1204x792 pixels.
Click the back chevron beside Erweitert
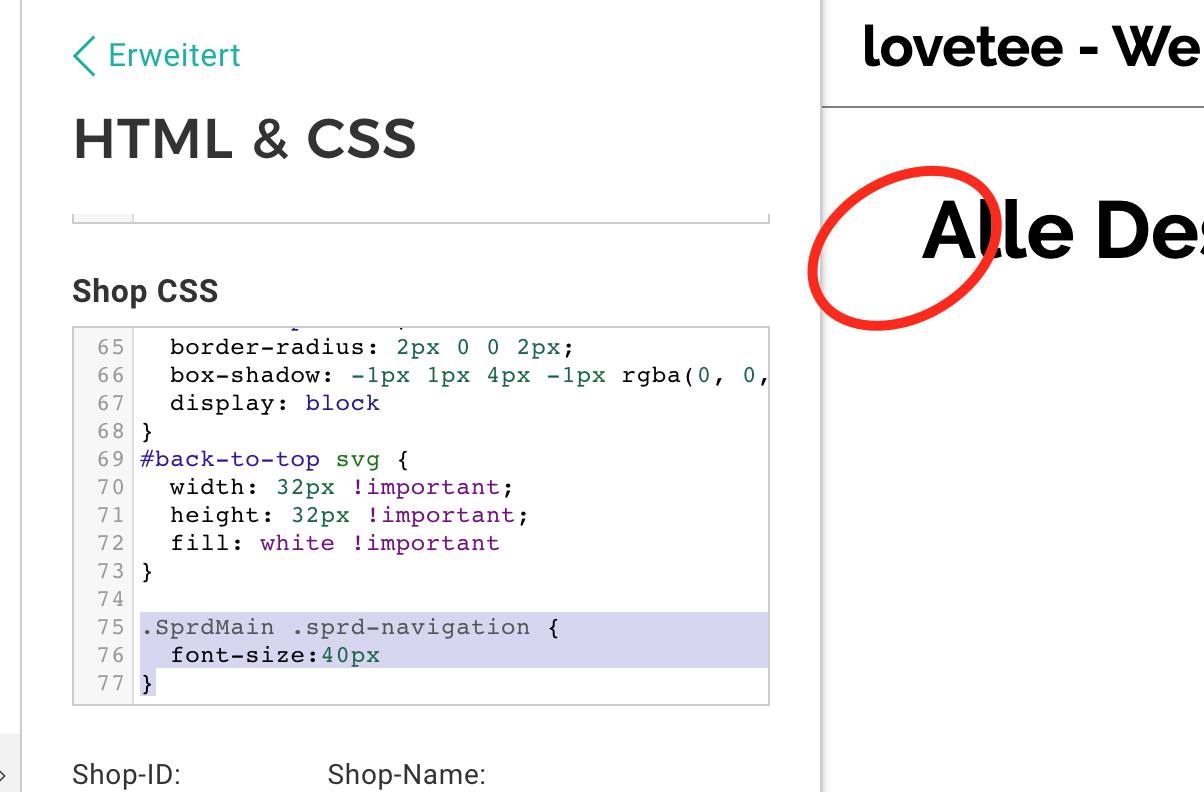click(x=85, y=56)
